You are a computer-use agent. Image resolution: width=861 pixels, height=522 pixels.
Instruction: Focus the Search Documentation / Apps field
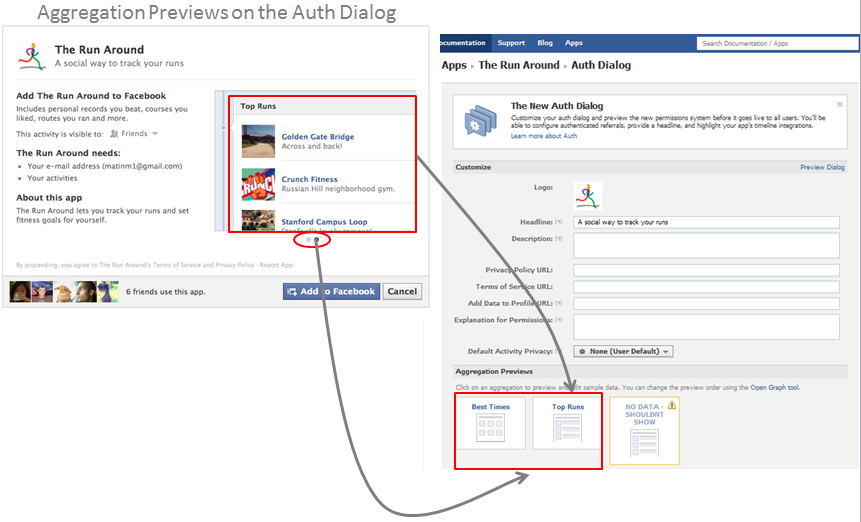777,43
